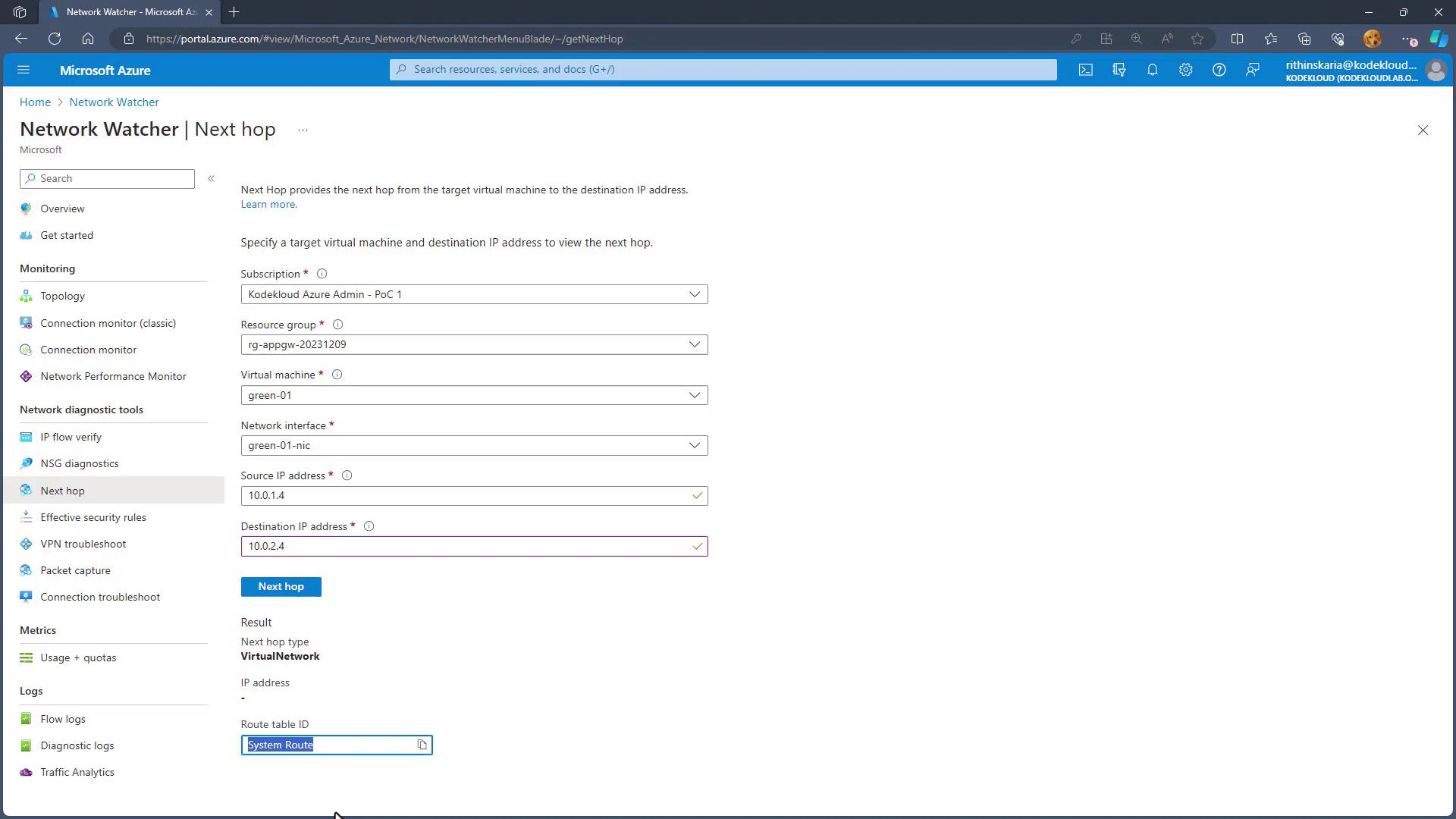Expand the Subscription dropdown
Viewport: 1456px width, 819px height.
pyautogui.click(x=474, y=294)
